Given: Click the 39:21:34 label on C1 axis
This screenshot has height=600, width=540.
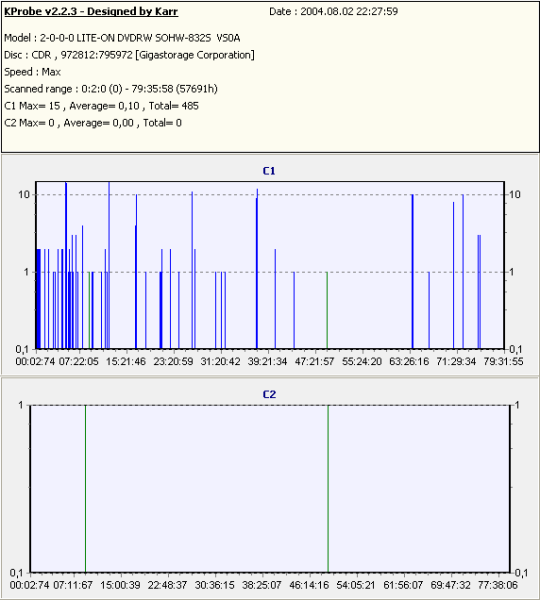Looking at the screenshot, I should pos(268,362).
